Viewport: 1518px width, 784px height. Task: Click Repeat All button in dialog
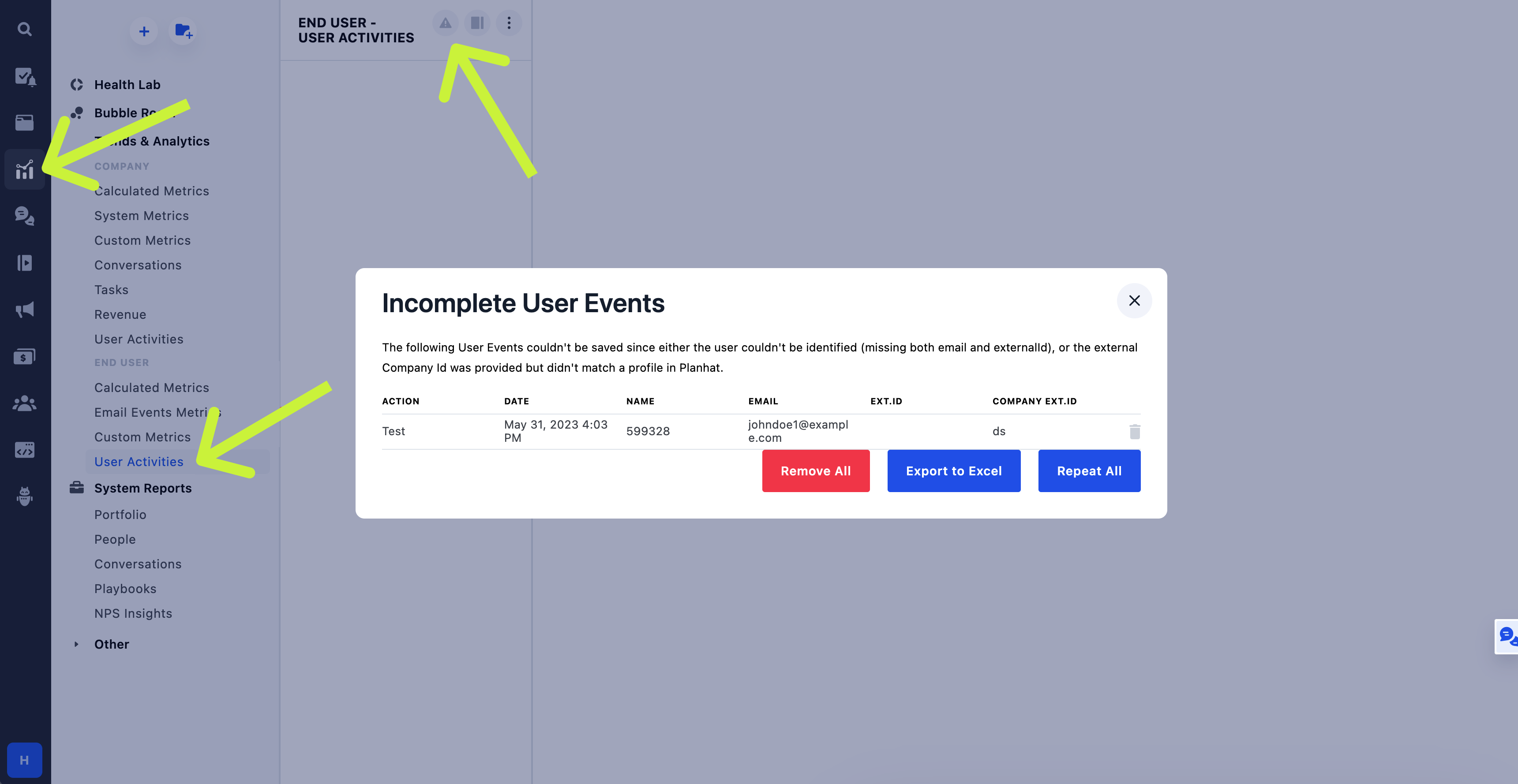pyautogui.click(x=1089, y=470)
